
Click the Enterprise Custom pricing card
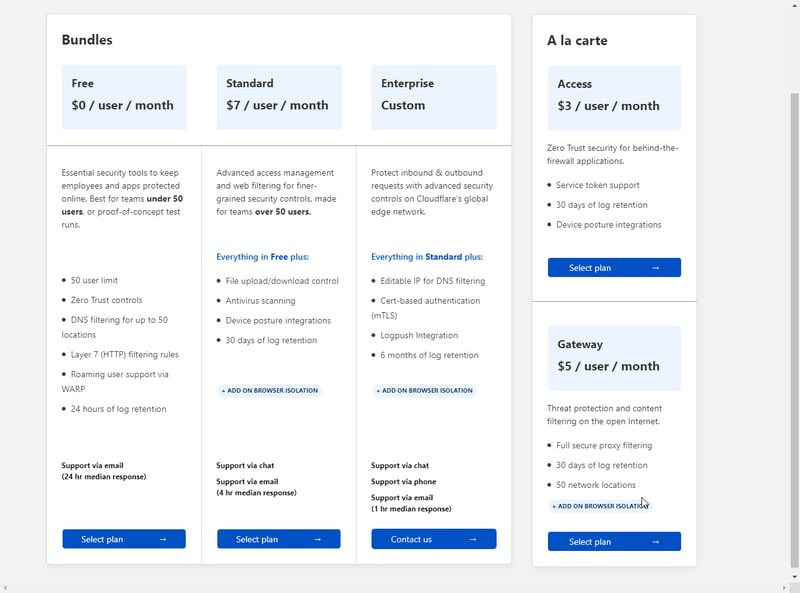click(434, 97)
